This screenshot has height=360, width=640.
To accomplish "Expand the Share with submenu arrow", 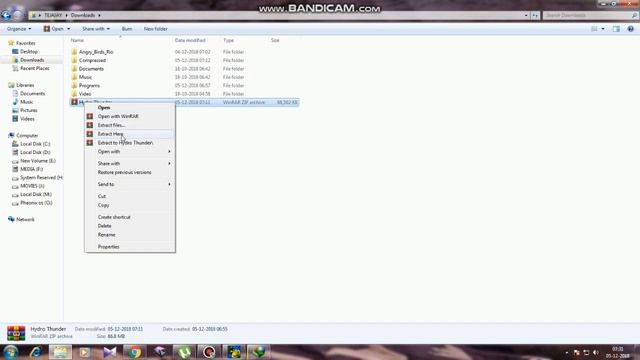I will click(x=169, y=163).
